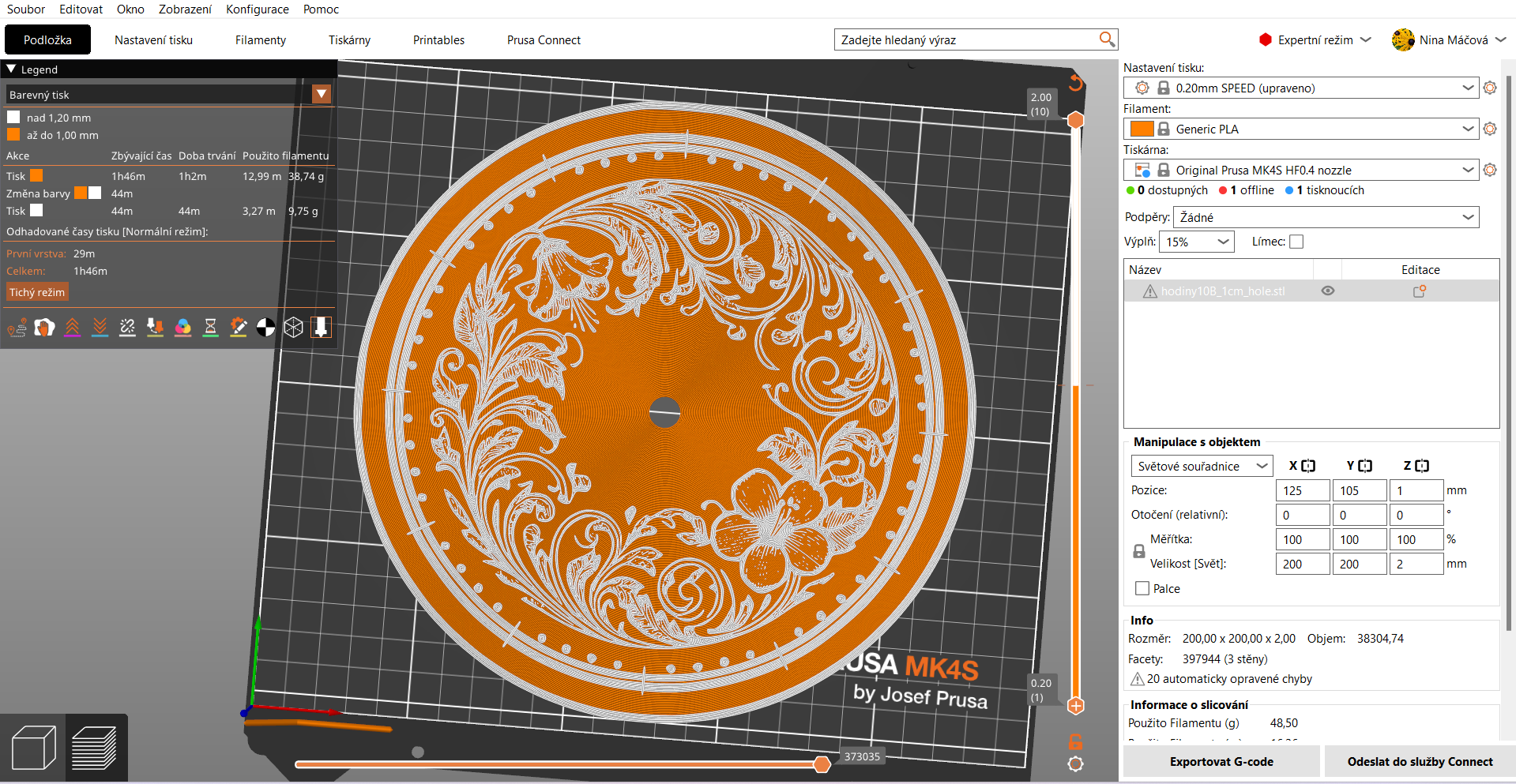Image resolution: width=1516 pixels, height=784 pixels.
Task: Add color change with plus icon
Action: click(1075, 706)
